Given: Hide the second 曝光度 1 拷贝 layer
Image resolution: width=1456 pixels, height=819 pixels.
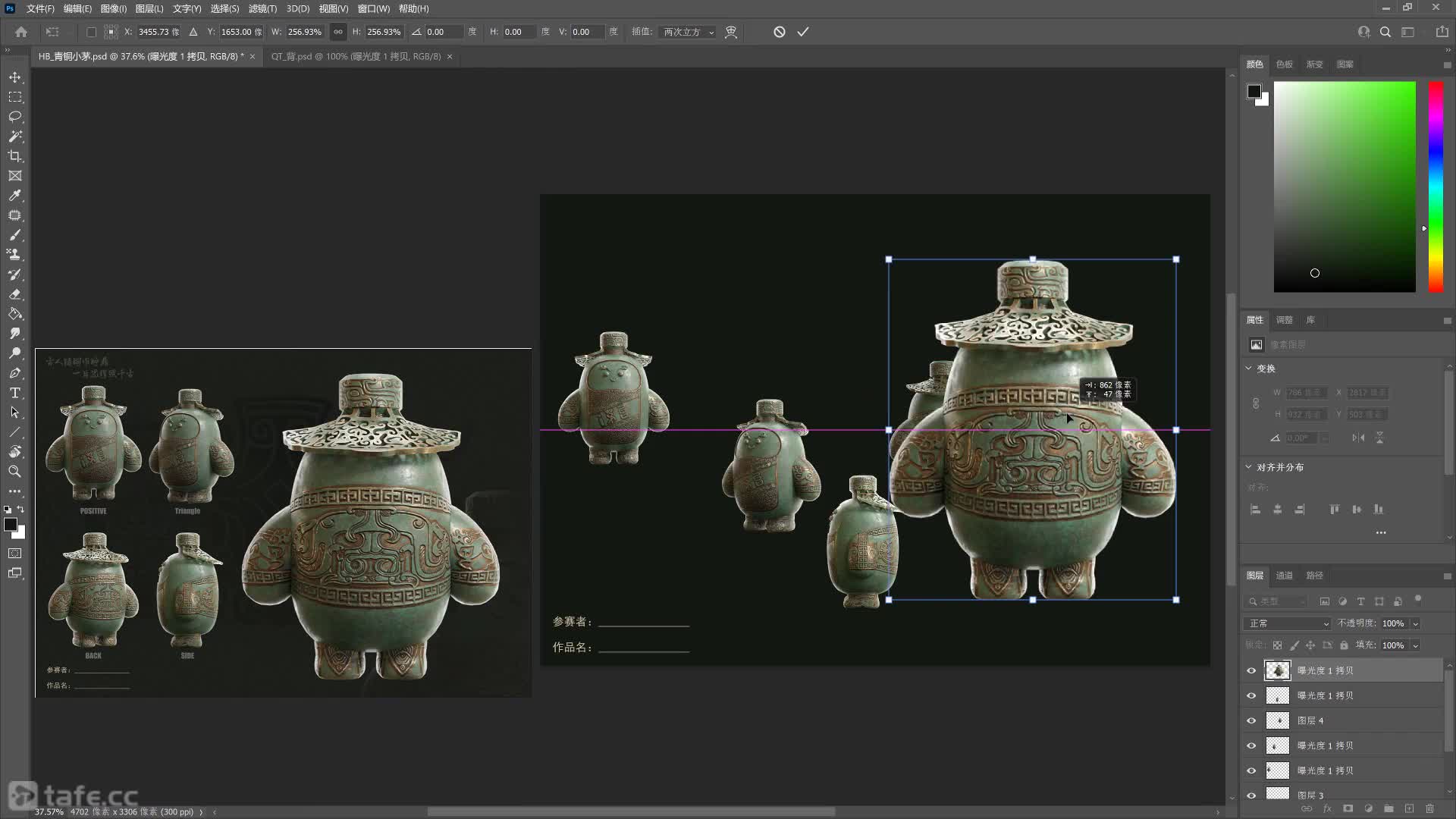Looking at the screenshot, I should 1251,695.
